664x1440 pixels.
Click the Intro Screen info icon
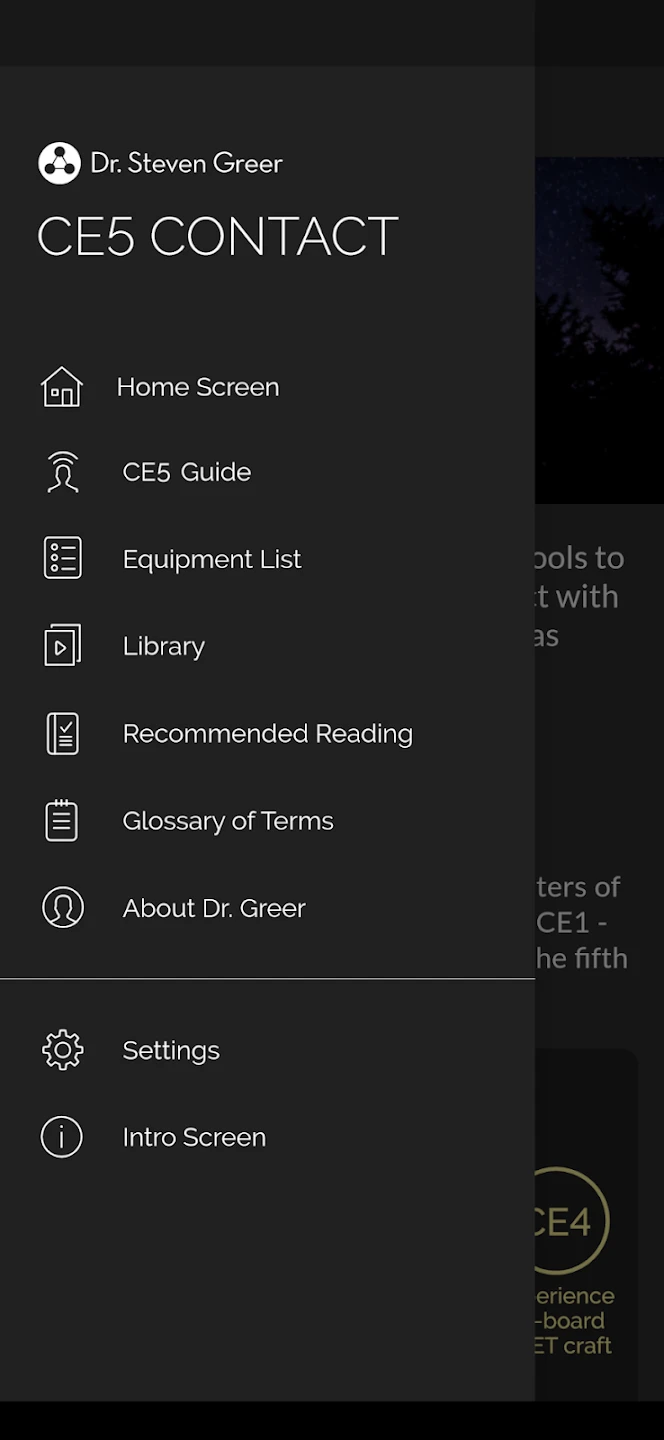(x=62, y=1137)
